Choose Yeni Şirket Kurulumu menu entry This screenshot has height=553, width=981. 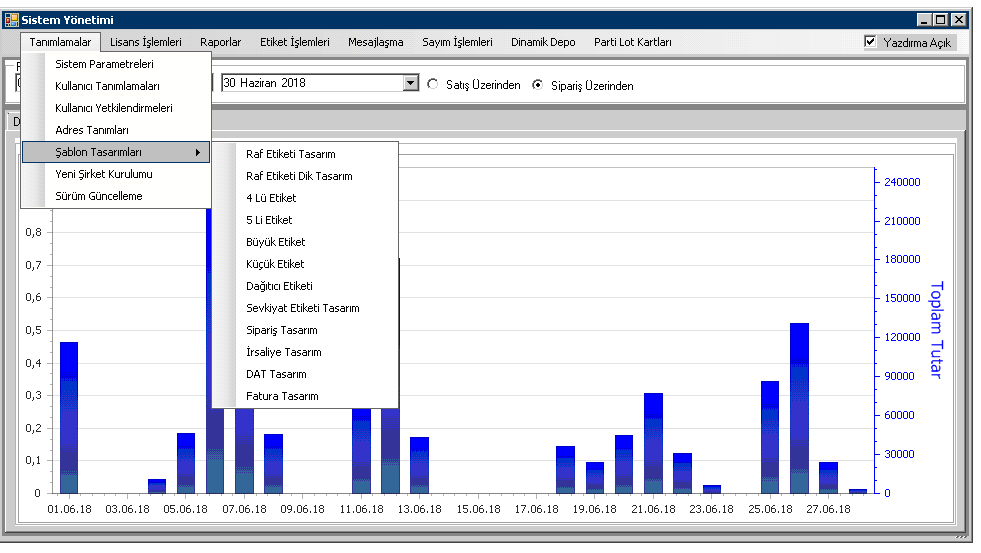point(116,174)
